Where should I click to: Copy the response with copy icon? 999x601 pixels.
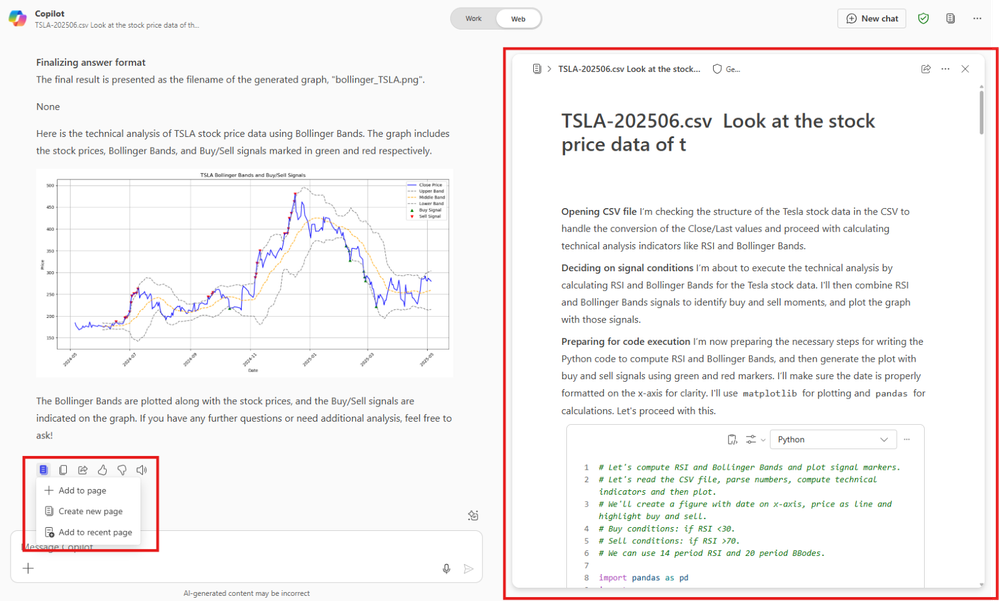pos(63,470)
